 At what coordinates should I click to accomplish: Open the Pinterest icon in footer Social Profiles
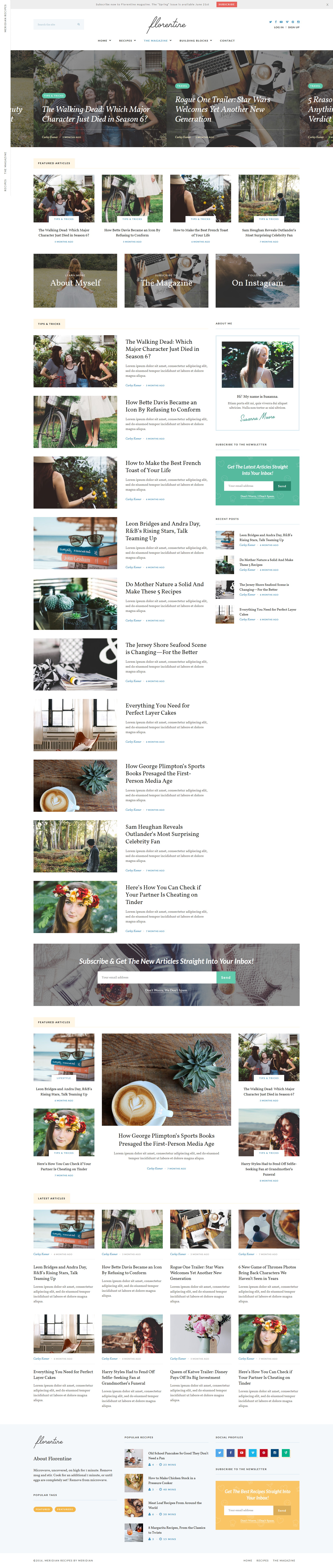click(x=263, y=1453)
